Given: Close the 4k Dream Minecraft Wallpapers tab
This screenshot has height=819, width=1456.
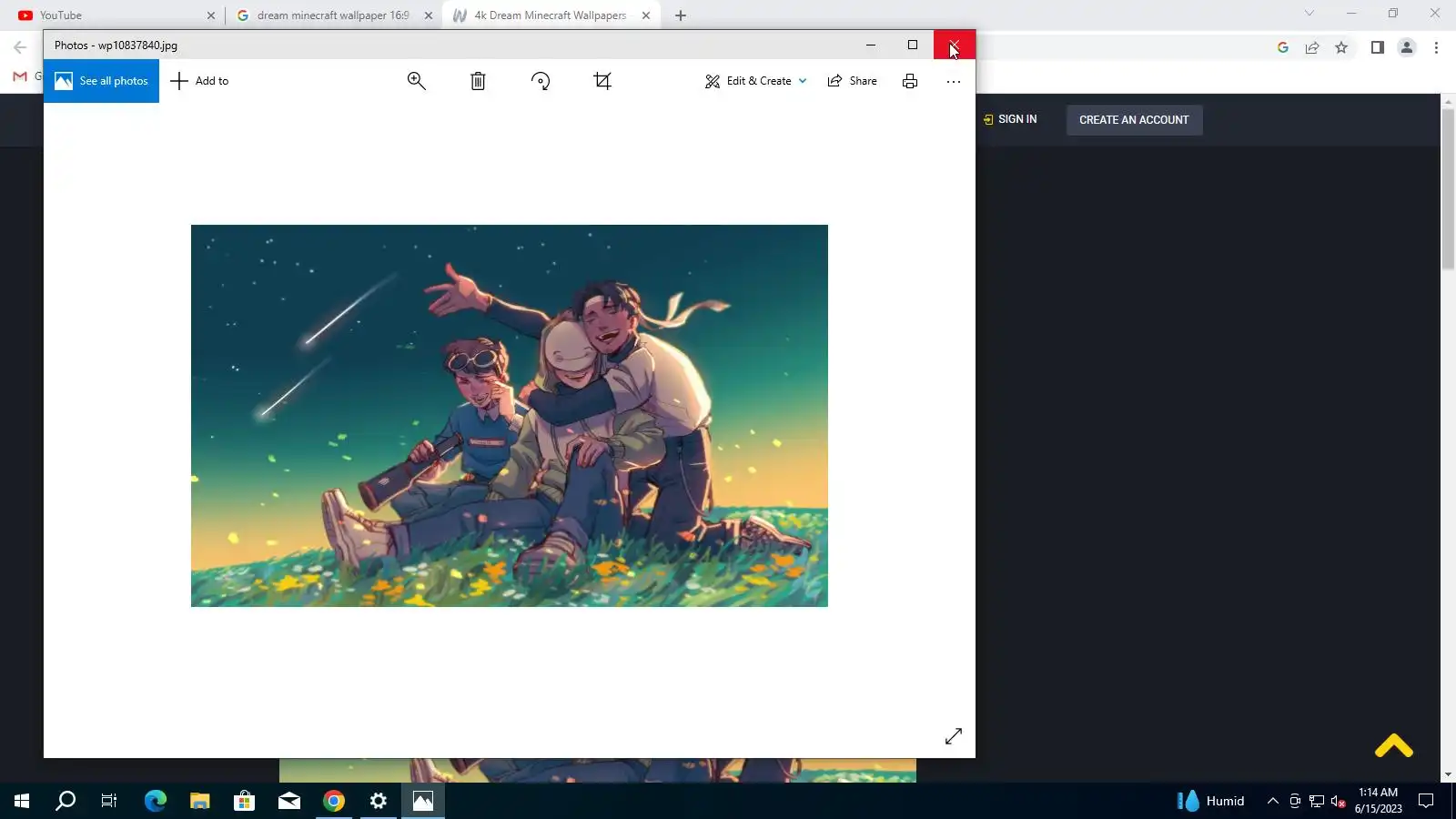Looking at the screenshot, I should (646, 15).
